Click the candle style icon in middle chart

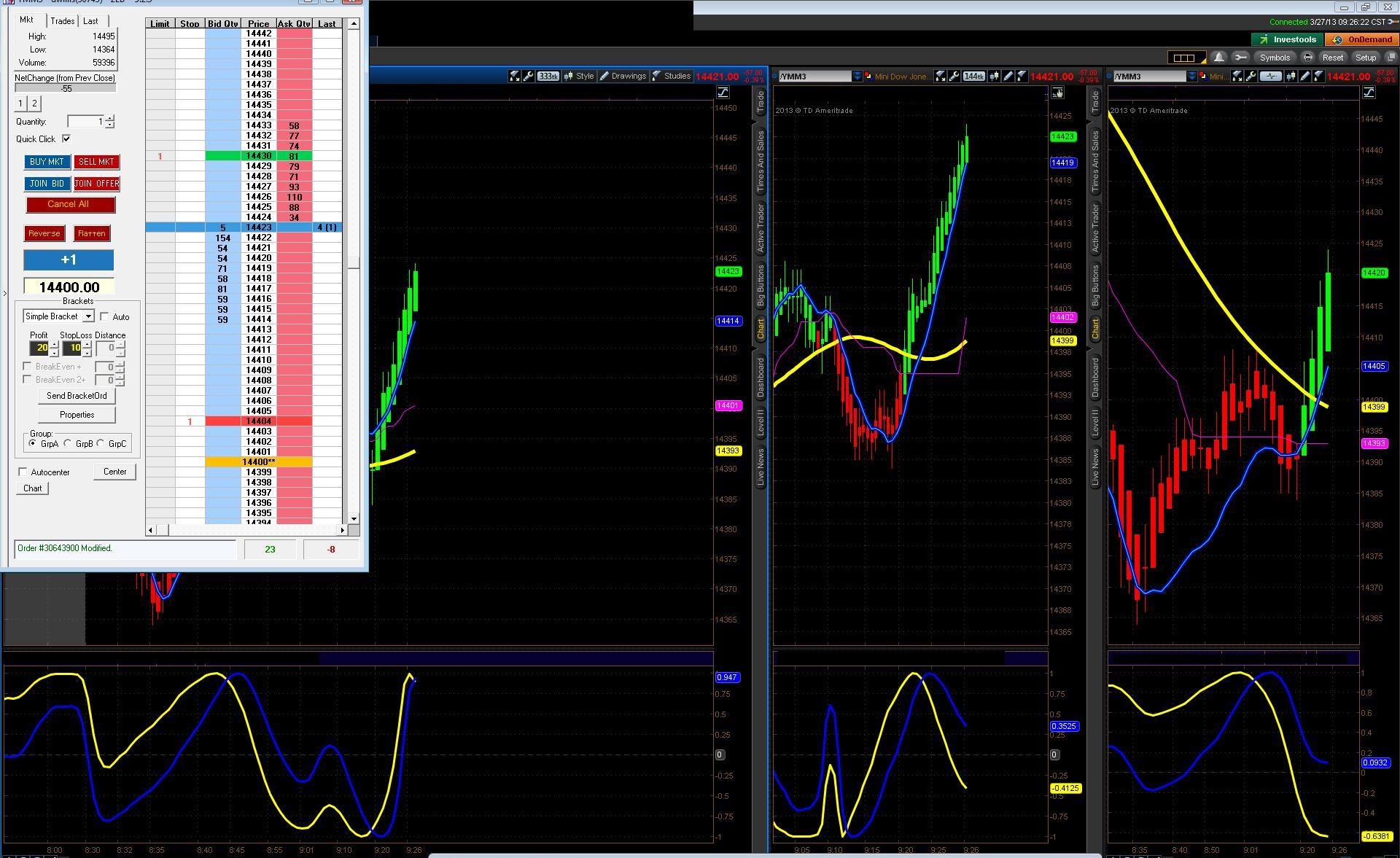995,76
